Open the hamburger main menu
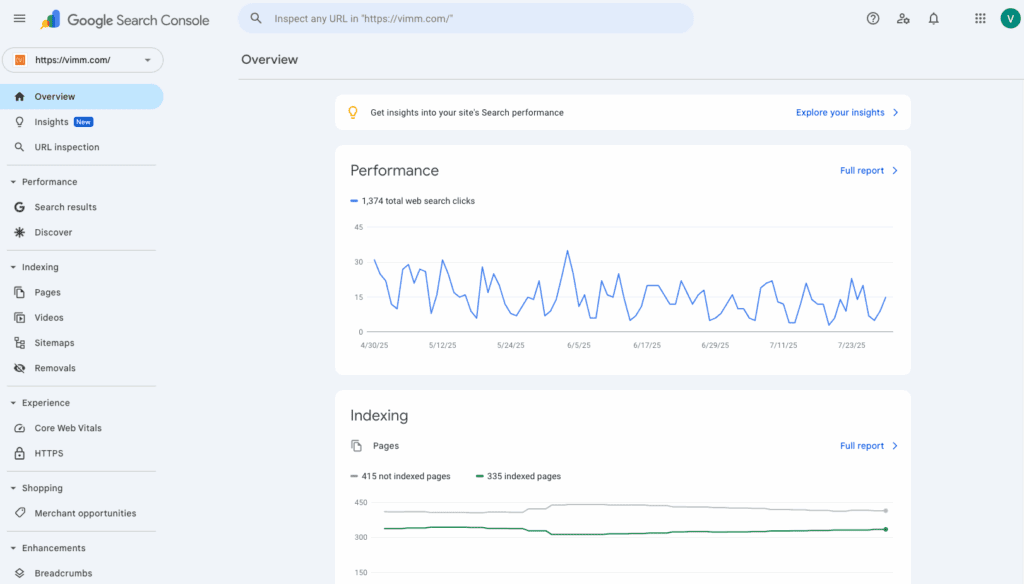The height and width of the screenshot is (584, 1024). 20,18
